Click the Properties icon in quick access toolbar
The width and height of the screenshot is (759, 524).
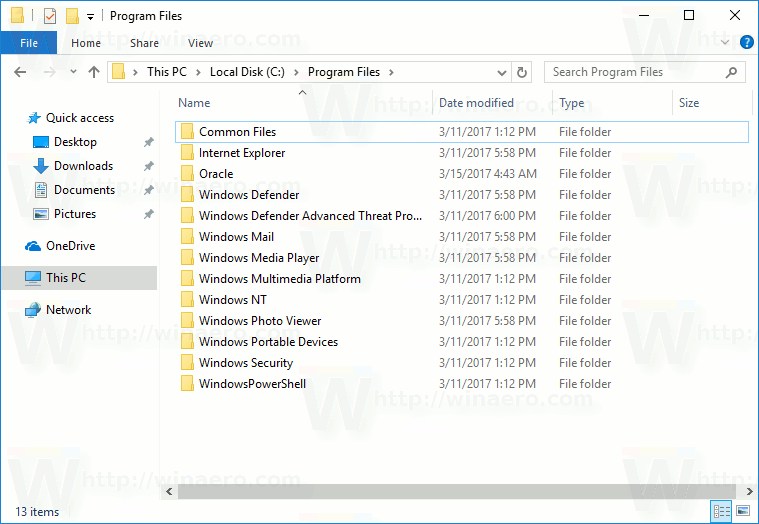50,16
